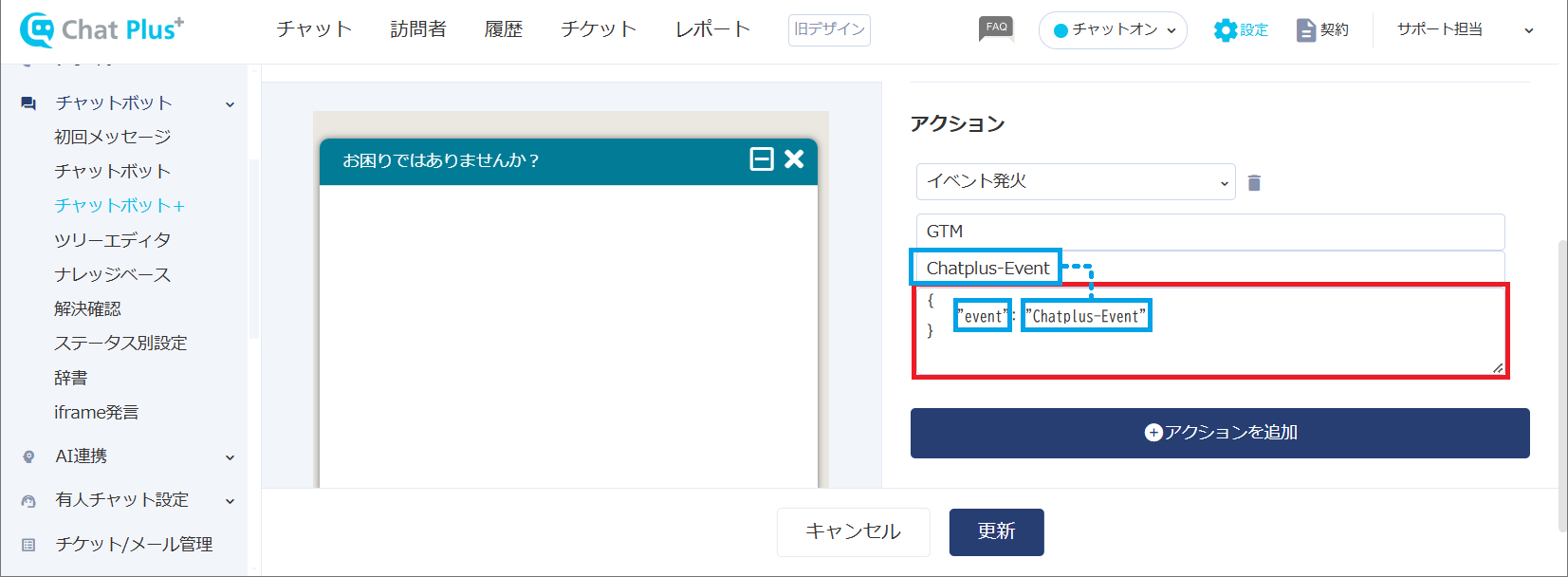Click the right page scrollbar
Image resolution: width=1568 pixels, height=577 pixels.
pyautogui.click(x=1562, y=384)
